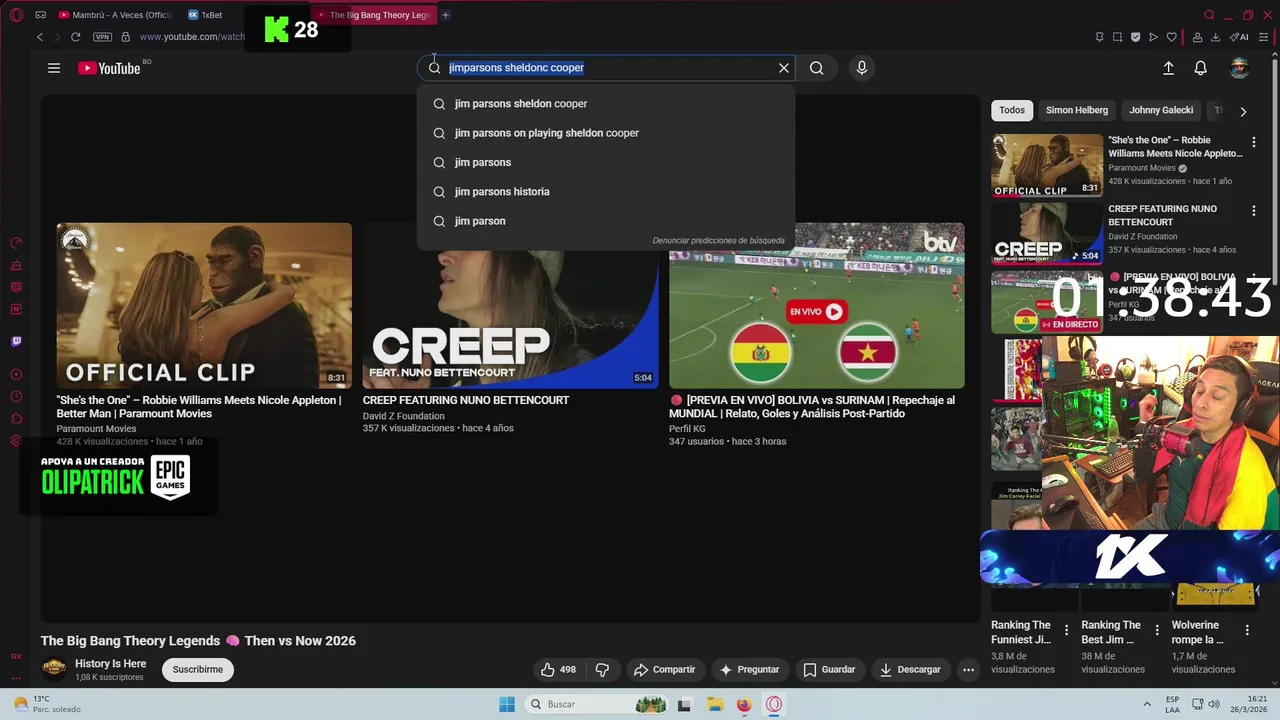This screenshot has height=720, width=1280.
Task: Start voice search with microphone
Action: pyautogui.click(x=862, y=68)
